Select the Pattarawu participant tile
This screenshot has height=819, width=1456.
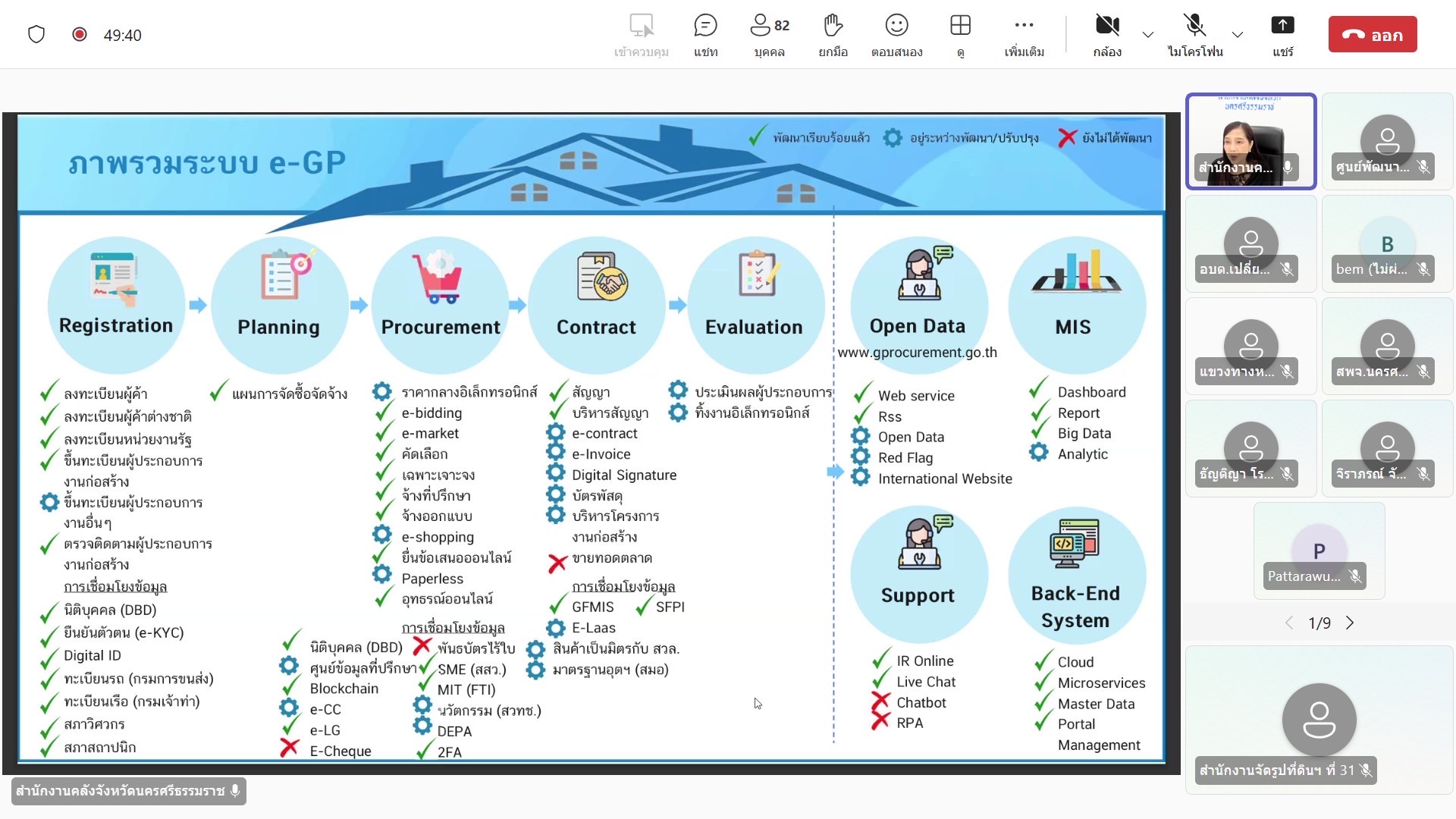click(x=1319, y=551)
